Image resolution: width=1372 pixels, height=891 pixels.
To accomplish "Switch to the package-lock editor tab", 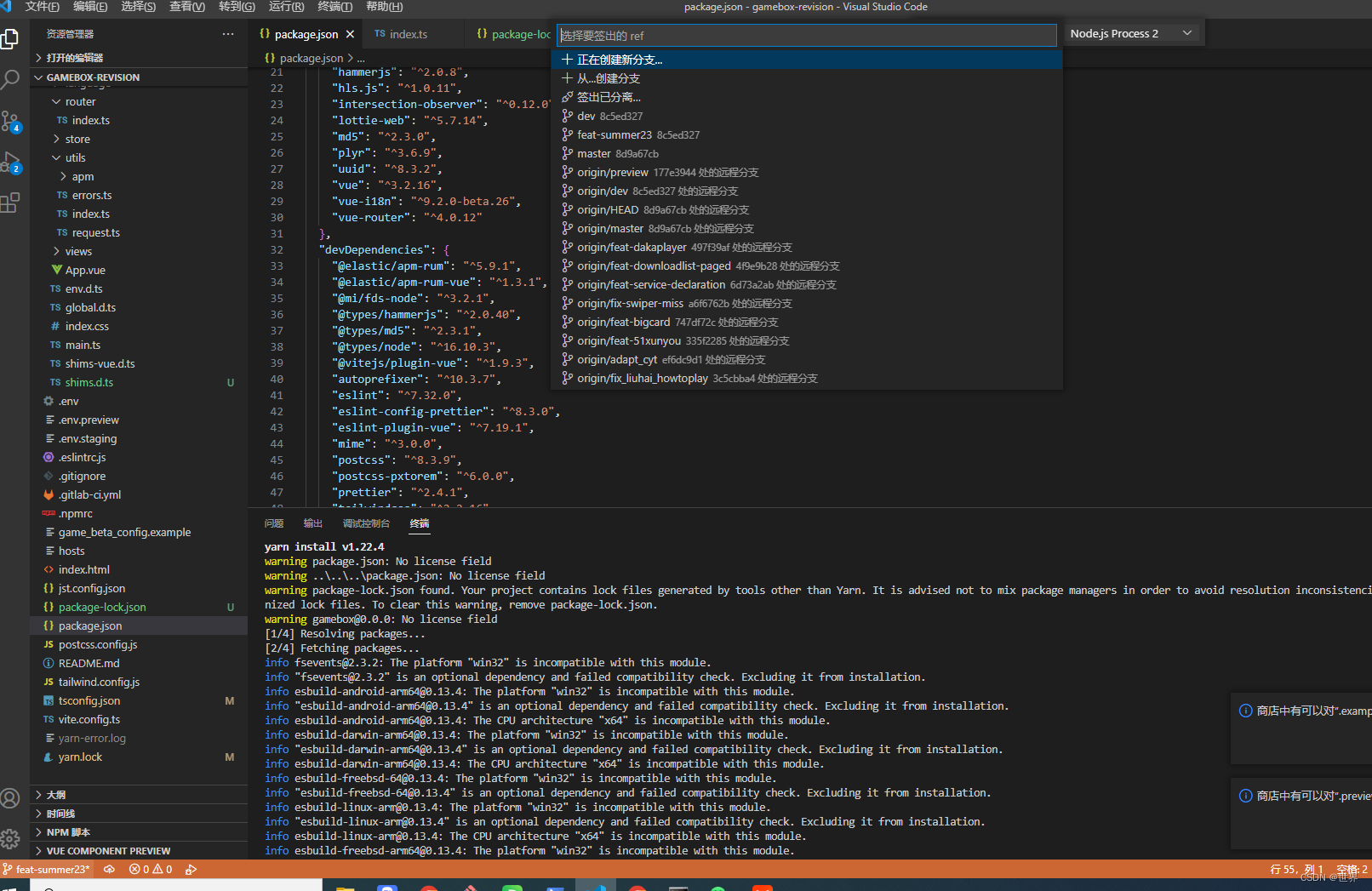I will pyautogui.click(x=512, y=34).
